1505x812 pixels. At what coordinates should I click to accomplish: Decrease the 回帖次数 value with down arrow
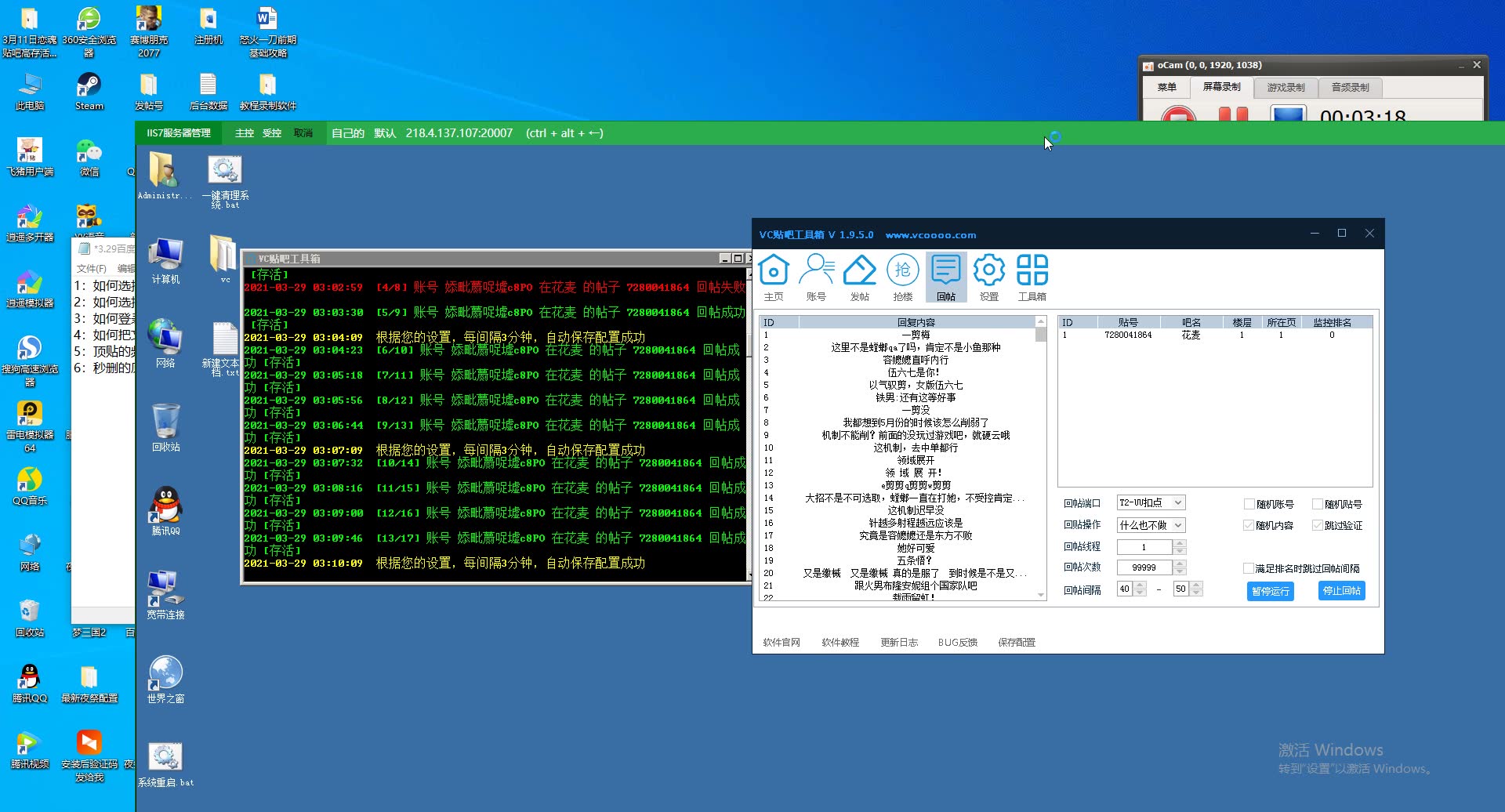tap(1180, 571)
